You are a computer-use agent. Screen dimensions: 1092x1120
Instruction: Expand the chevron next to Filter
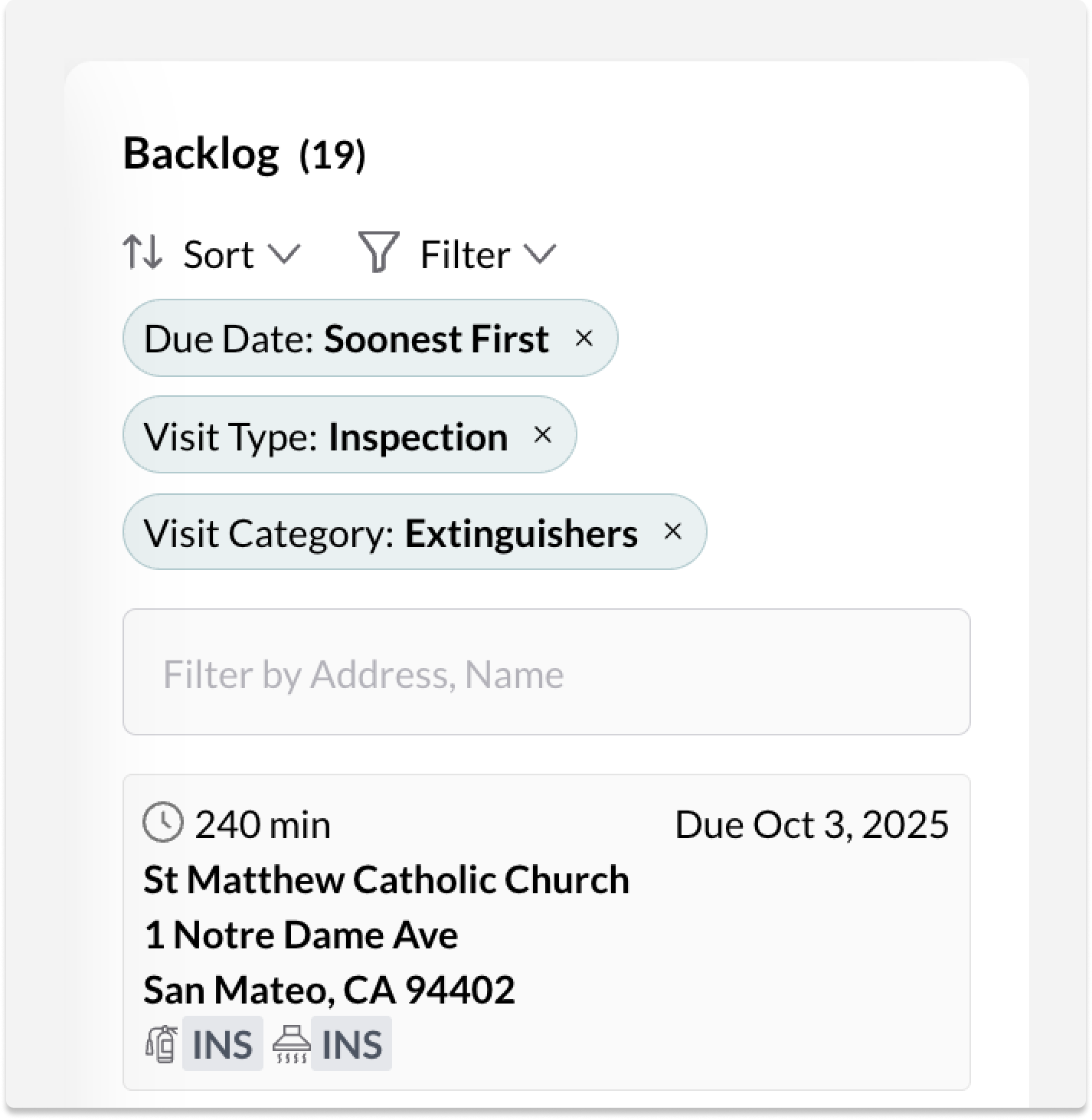pyautogui.click(x=540, y=254)
